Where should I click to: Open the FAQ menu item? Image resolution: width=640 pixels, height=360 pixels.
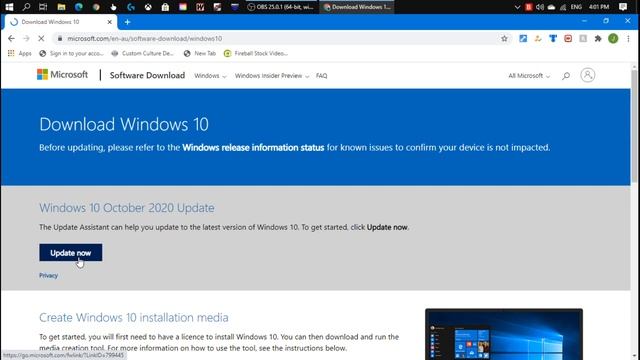(x=322, y=76)
